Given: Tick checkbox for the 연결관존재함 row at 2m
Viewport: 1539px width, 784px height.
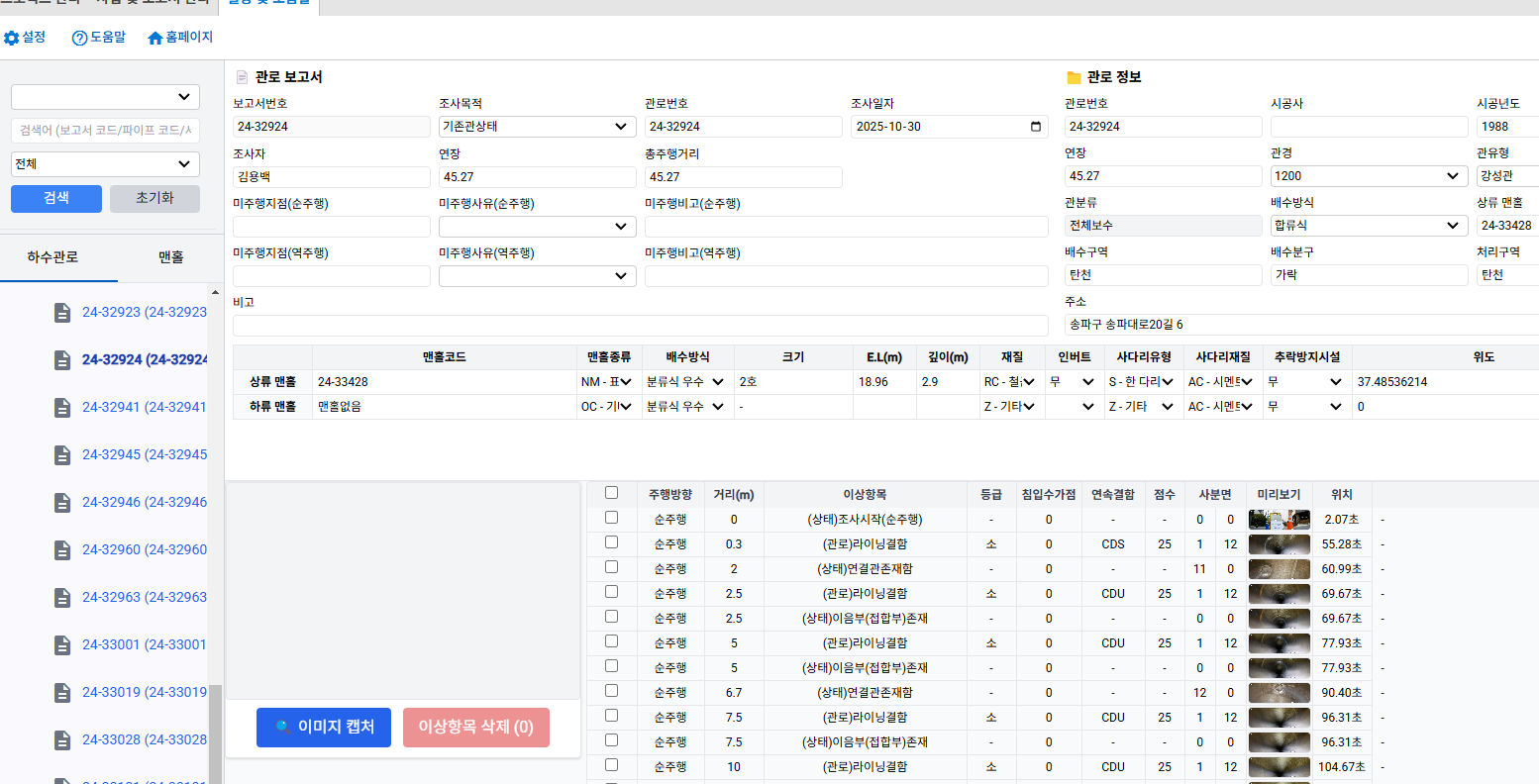Looking at the screenshot, I should (611, 567).
